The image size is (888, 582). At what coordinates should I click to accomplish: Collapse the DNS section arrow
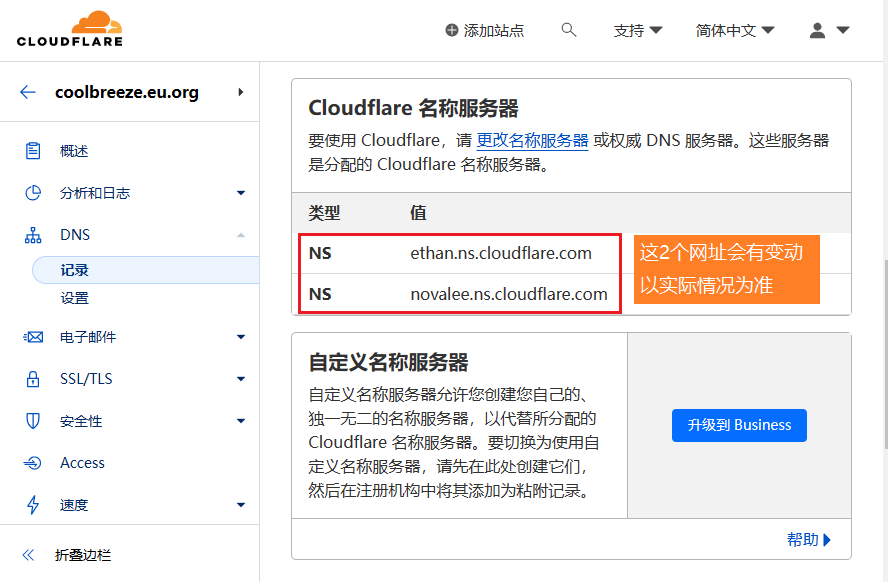pos(241,235)
